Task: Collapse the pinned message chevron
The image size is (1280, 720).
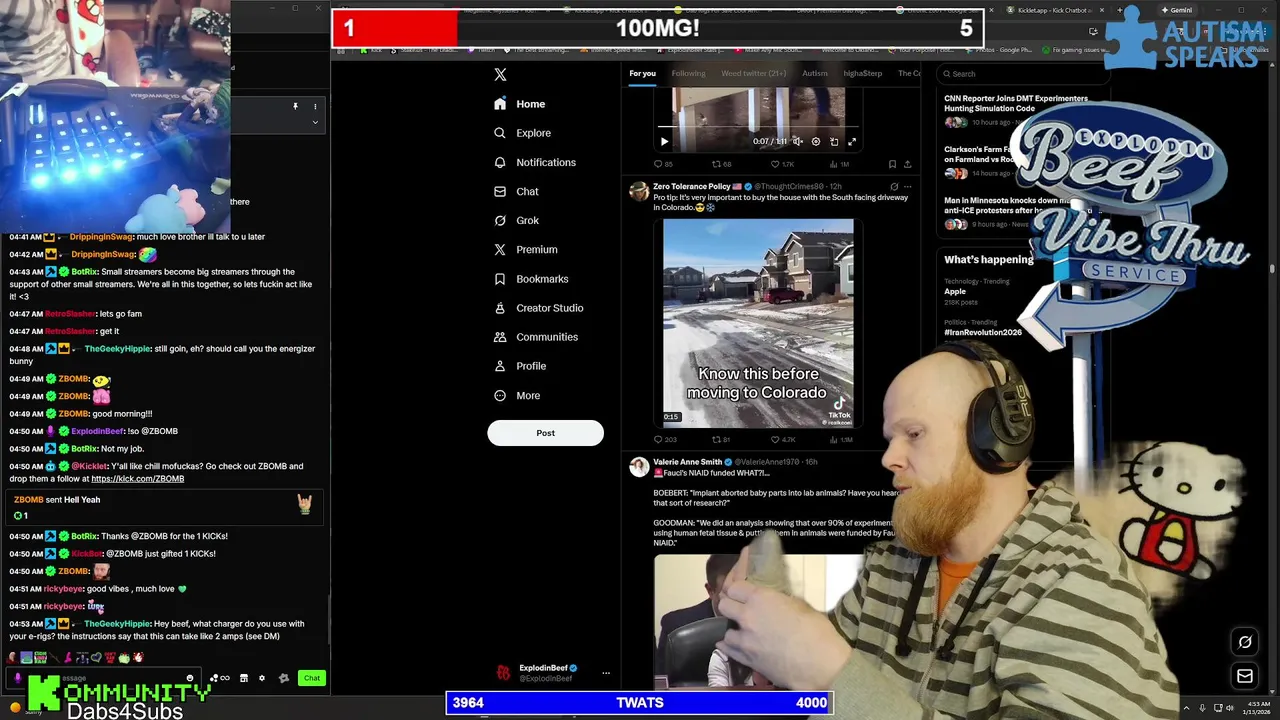Action: pos(315,123)
